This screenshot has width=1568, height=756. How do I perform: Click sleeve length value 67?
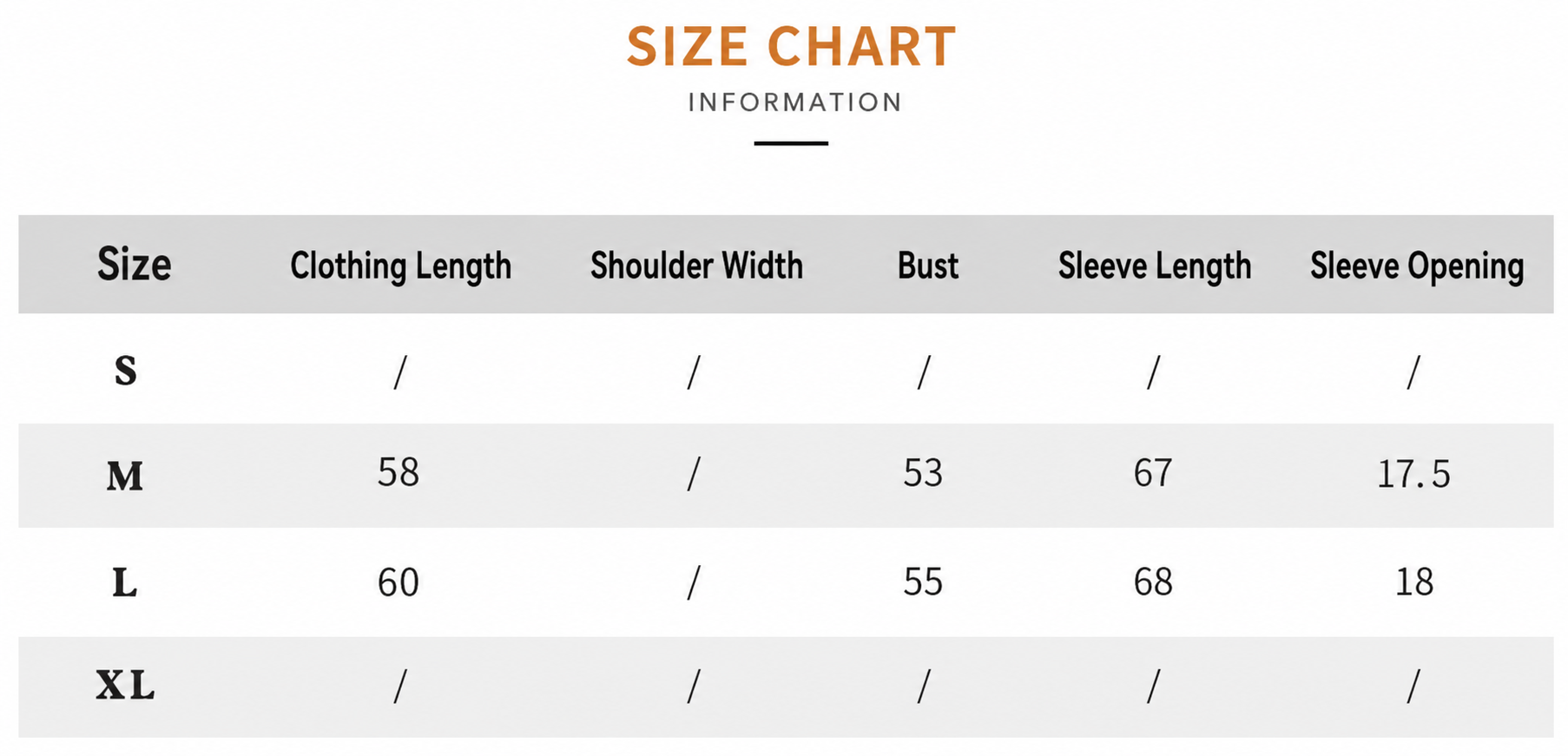(1153, 473)
